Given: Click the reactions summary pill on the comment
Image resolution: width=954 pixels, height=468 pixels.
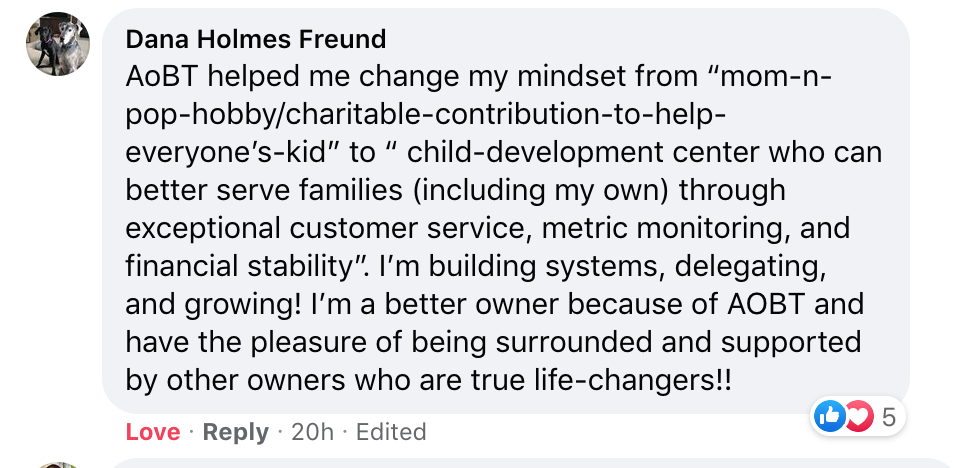Looking at the screenshot, I should 858,417.
